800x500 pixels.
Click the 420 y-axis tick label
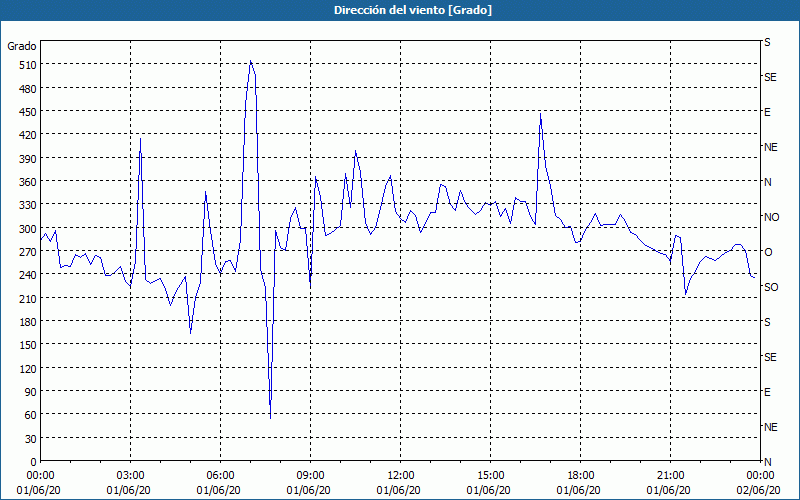tap(28, 135)
